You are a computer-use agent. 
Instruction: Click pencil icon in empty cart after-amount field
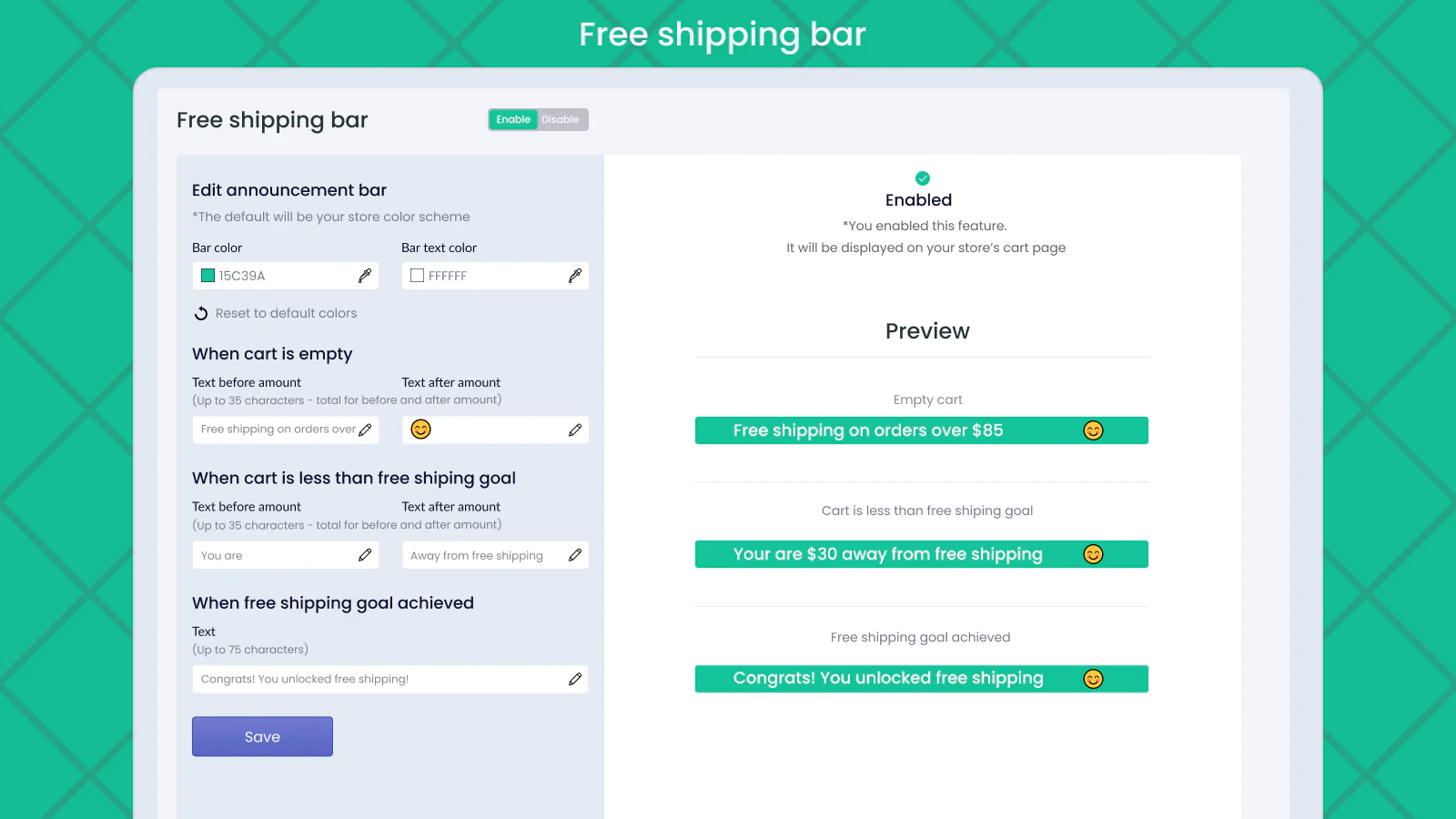(x=575, y=430)
